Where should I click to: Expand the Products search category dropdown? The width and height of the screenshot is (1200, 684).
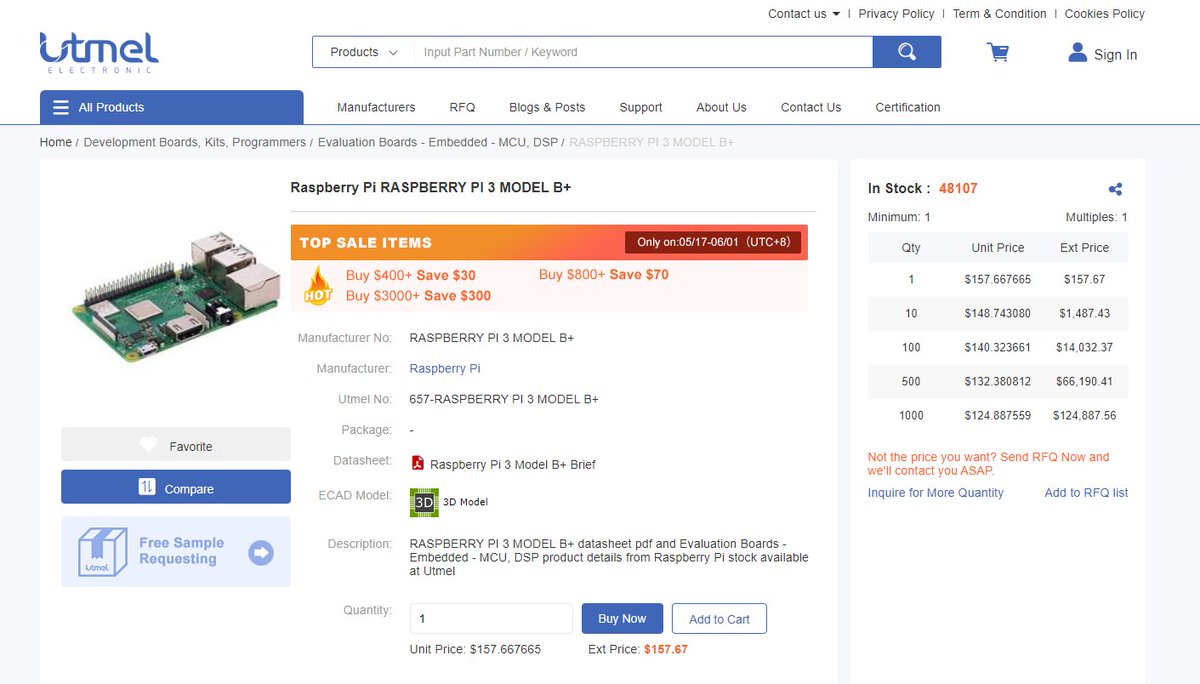pyautogui.click(x=364, y=52)
